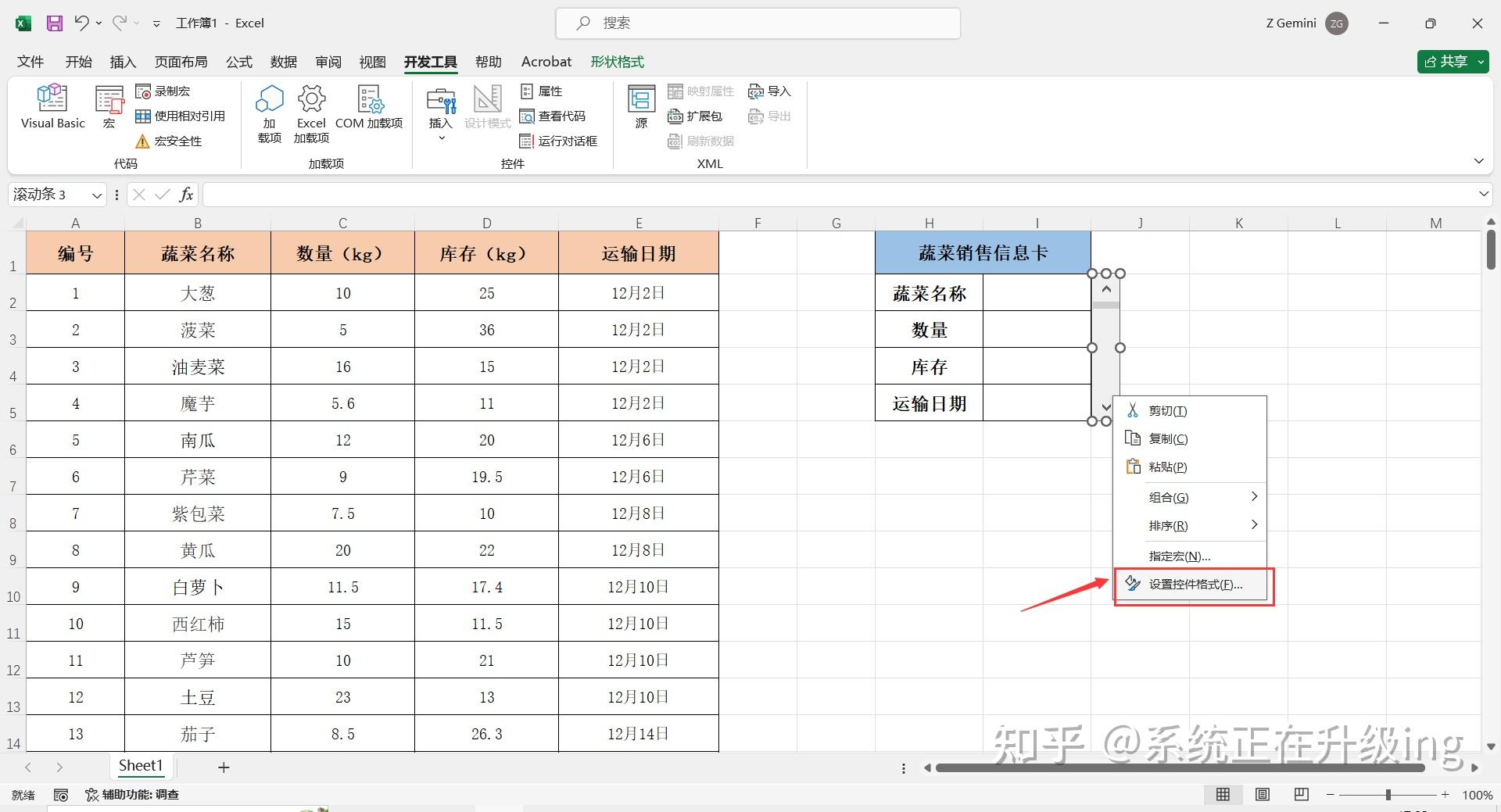Open COM Add-ins (COM 加载项)
Screen dimensions: 1501x812
coord(369,106)
